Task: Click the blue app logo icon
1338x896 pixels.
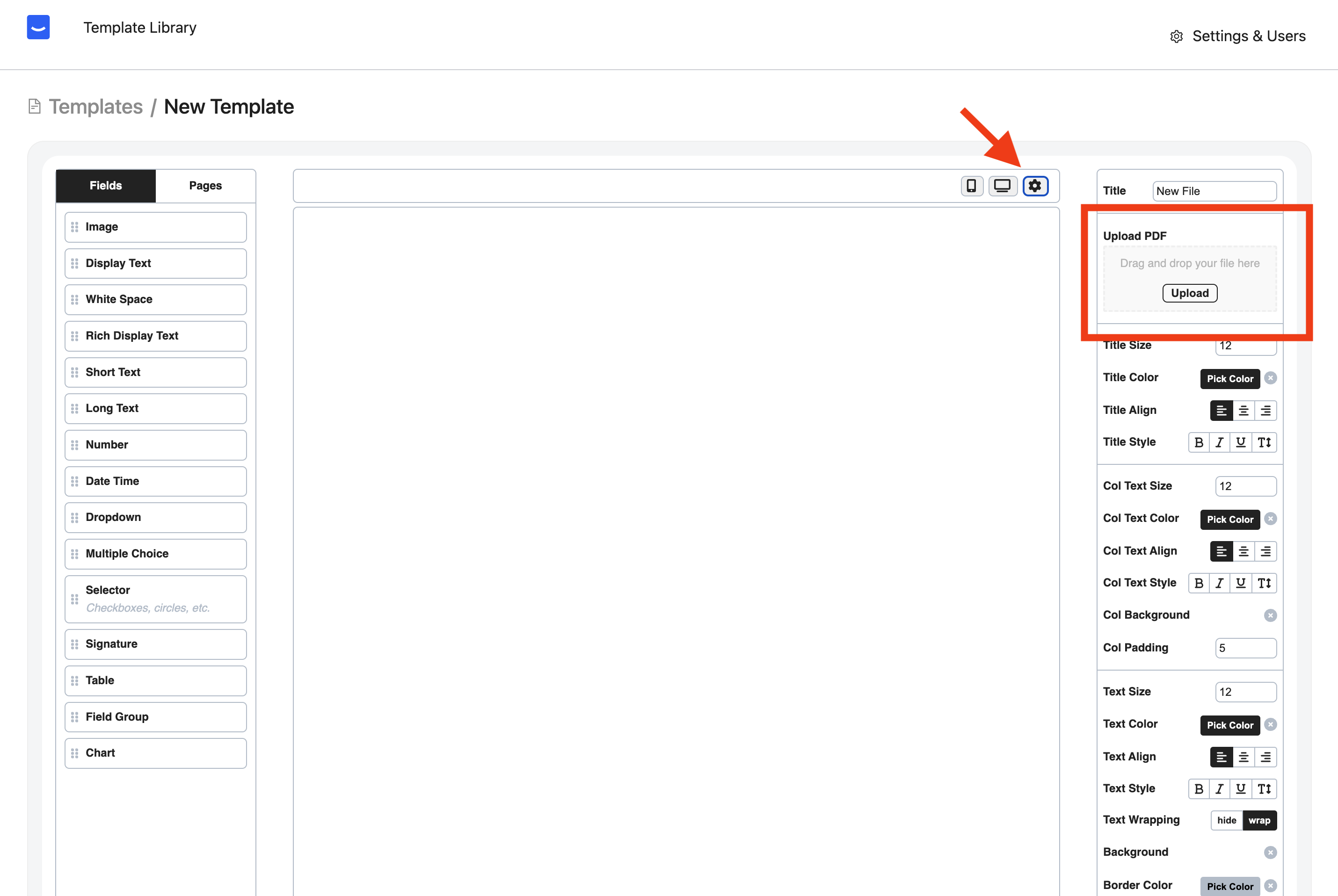Action: pos(38,28)
